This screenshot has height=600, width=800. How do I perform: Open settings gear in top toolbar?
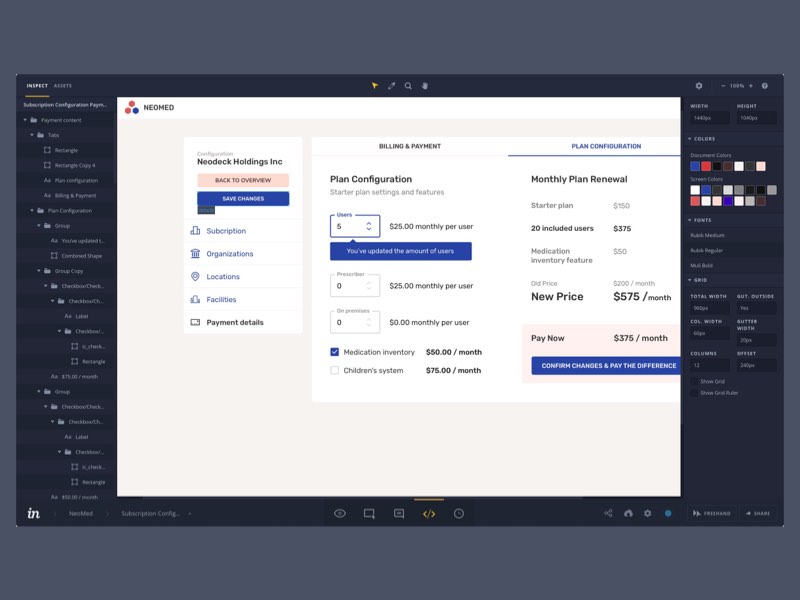pyautogui.click(x=699, y=86)
